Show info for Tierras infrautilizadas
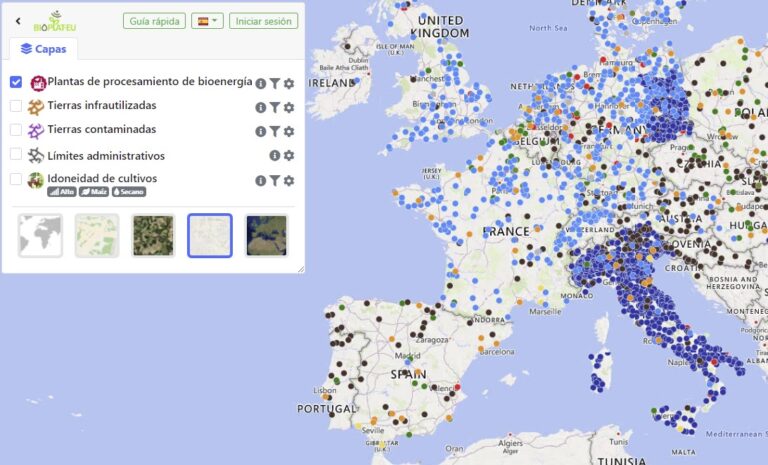Viewport: 768px width, 465px height. coord(261,107)
